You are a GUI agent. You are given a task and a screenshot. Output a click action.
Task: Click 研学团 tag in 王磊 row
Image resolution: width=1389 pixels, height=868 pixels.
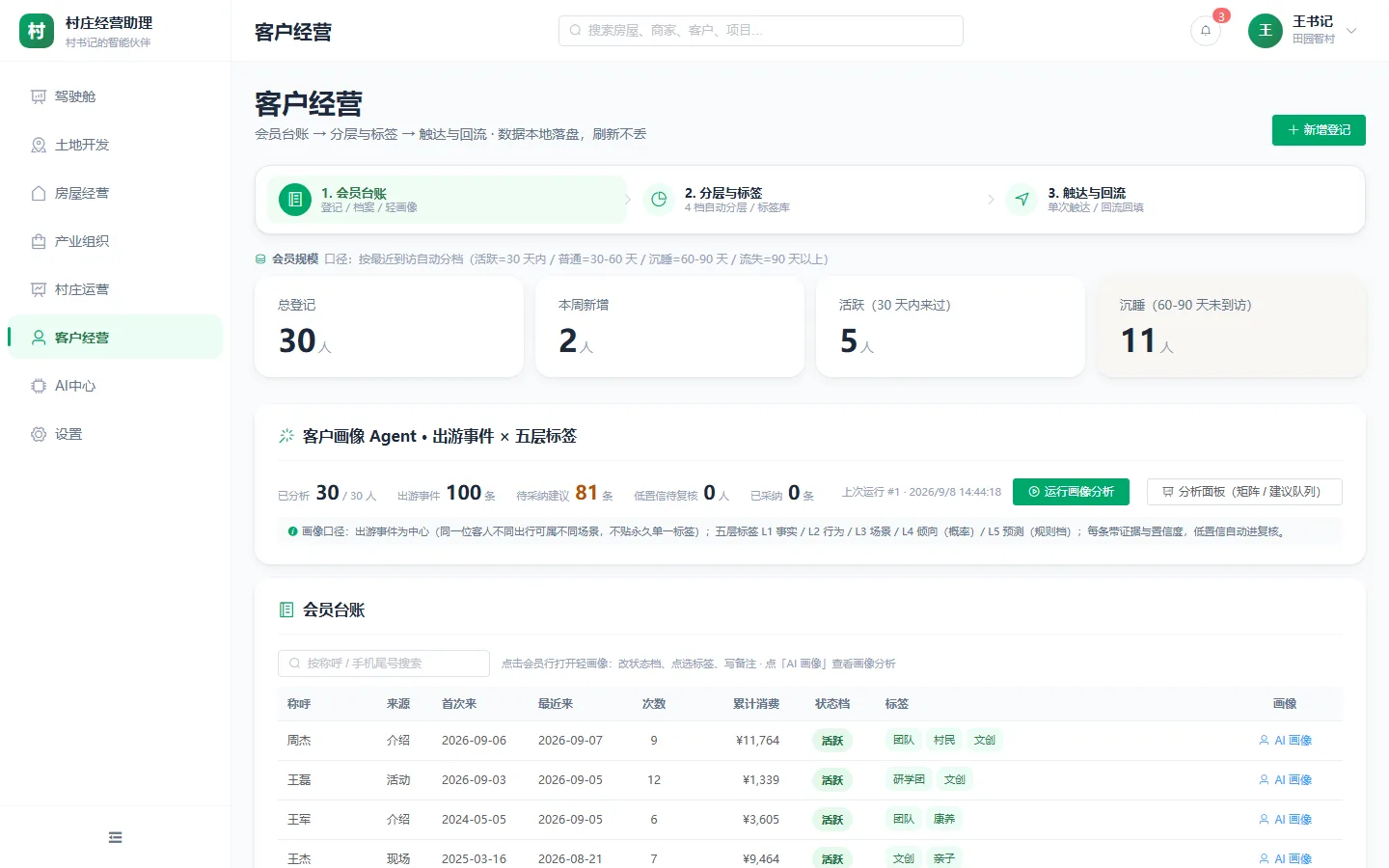pos(909,780)
